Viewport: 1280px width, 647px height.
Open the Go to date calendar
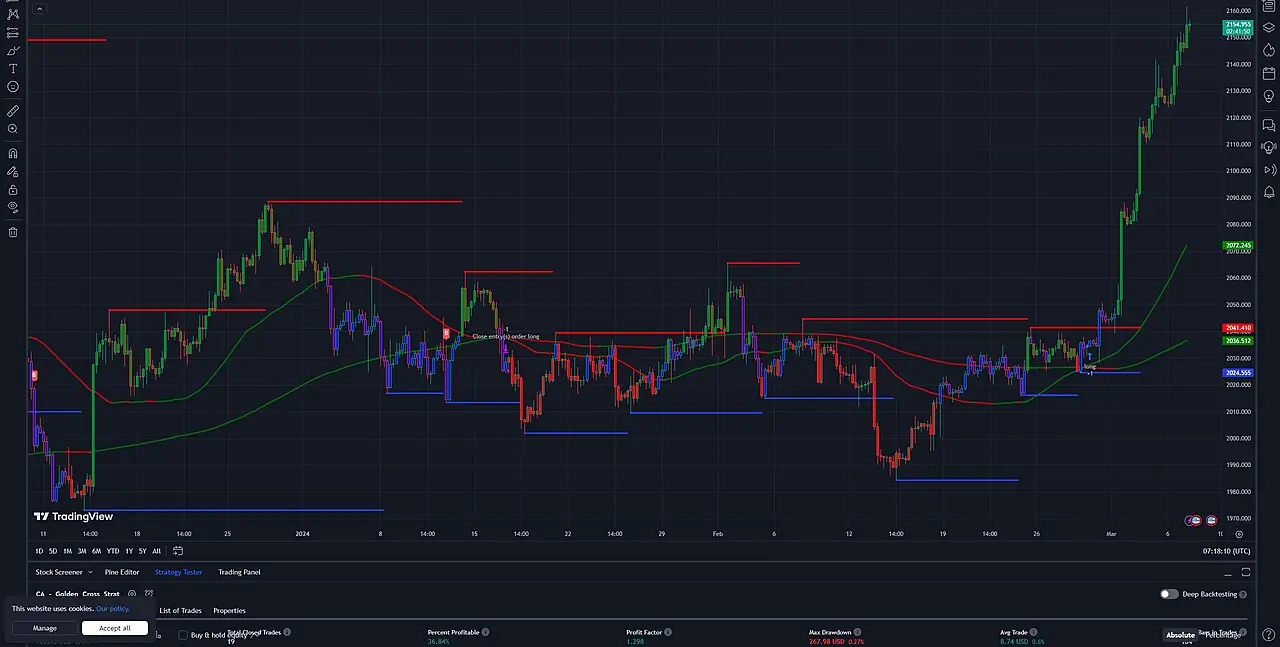pyautogui.click(x=178, y=550)
